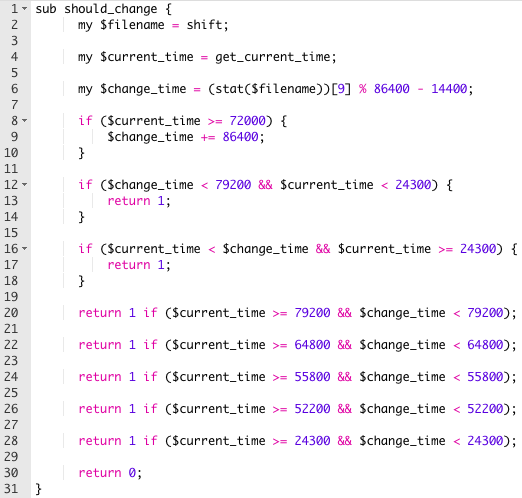522x498 pixels.
Task: Click the text 'should_change' on line 1
Action: (111, 9)
